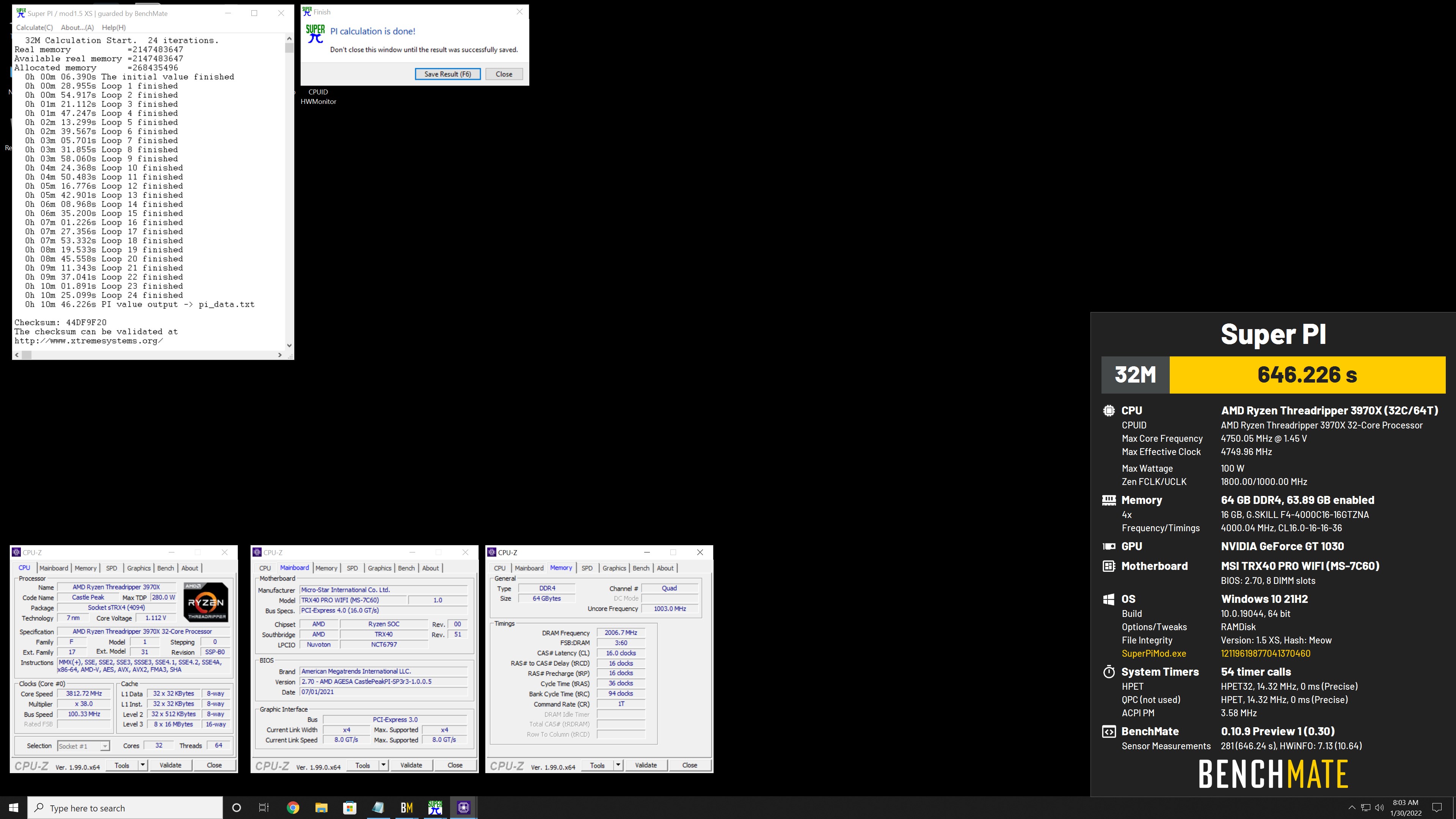Click Tools button in CPU-Z CPU window
Viewport: 1456px width, 819px height.
point(121,765)
